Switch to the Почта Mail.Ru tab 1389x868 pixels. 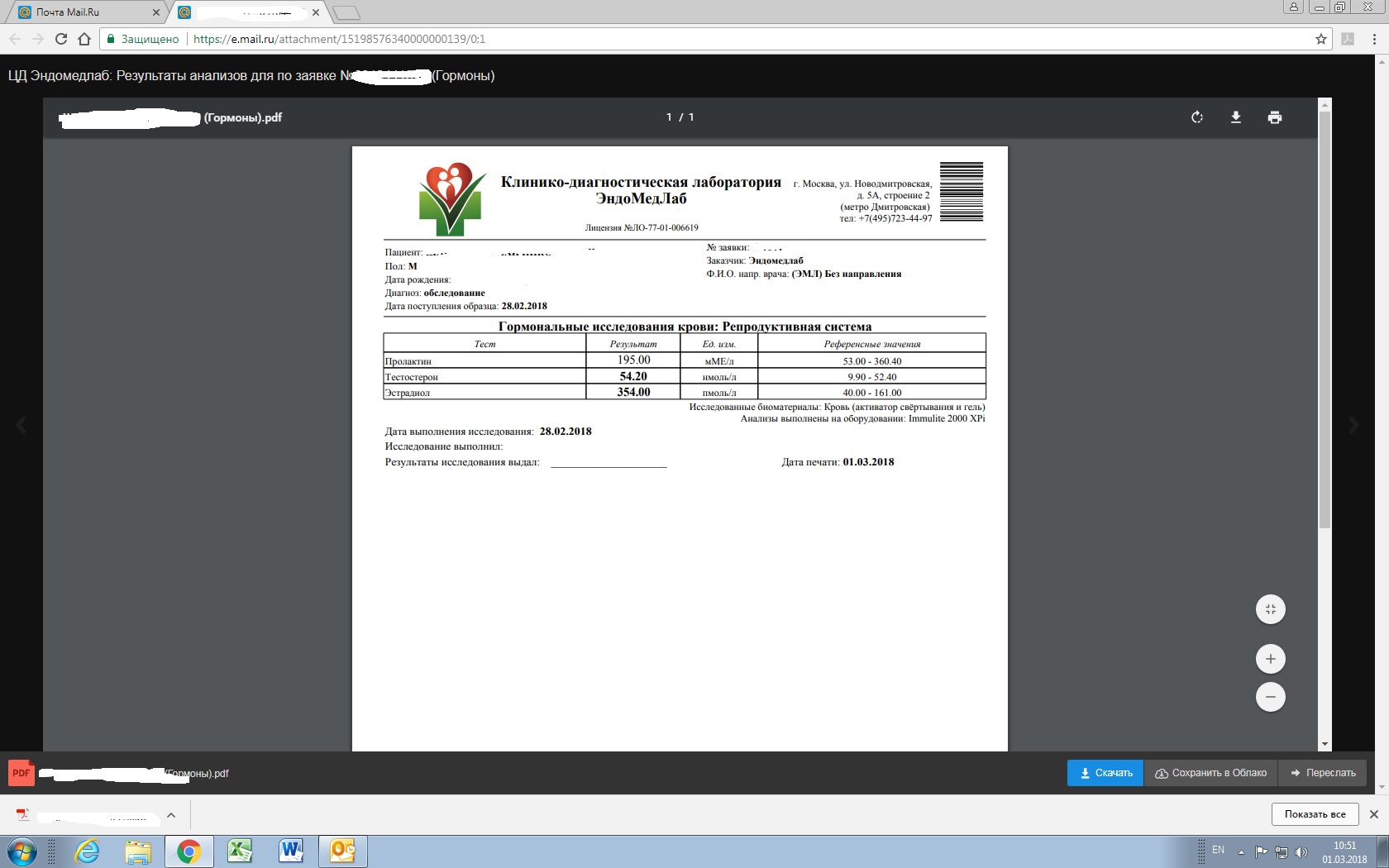click(83, 12)
